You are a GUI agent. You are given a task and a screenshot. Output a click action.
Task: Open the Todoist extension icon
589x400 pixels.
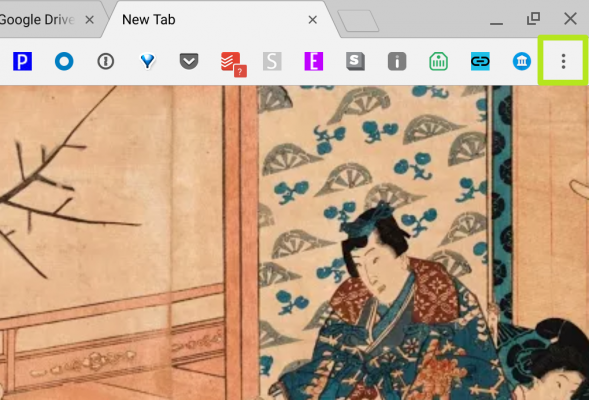233,64
